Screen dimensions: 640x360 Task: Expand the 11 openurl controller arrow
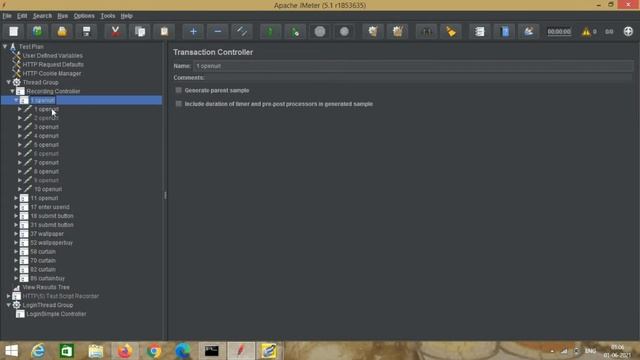(16, 198)
